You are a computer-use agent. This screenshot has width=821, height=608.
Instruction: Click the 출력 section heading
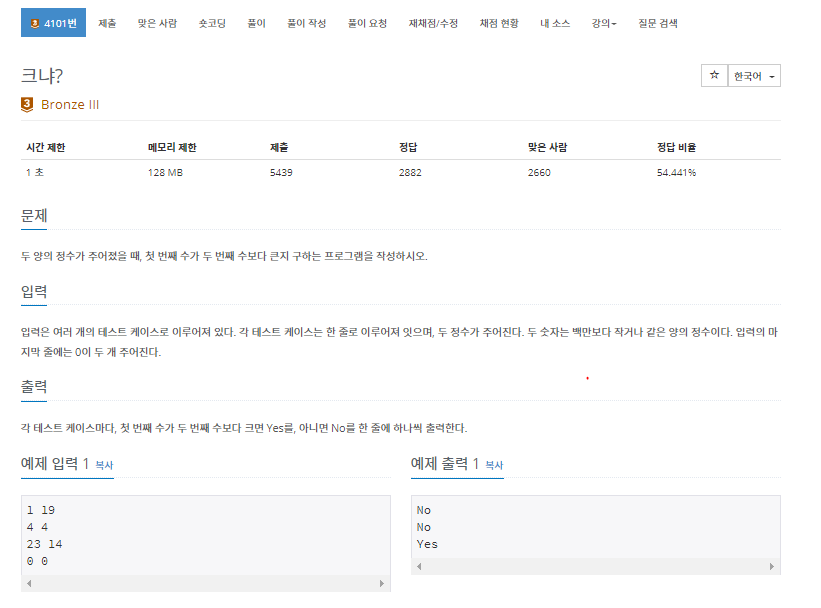tap(34, 387)
